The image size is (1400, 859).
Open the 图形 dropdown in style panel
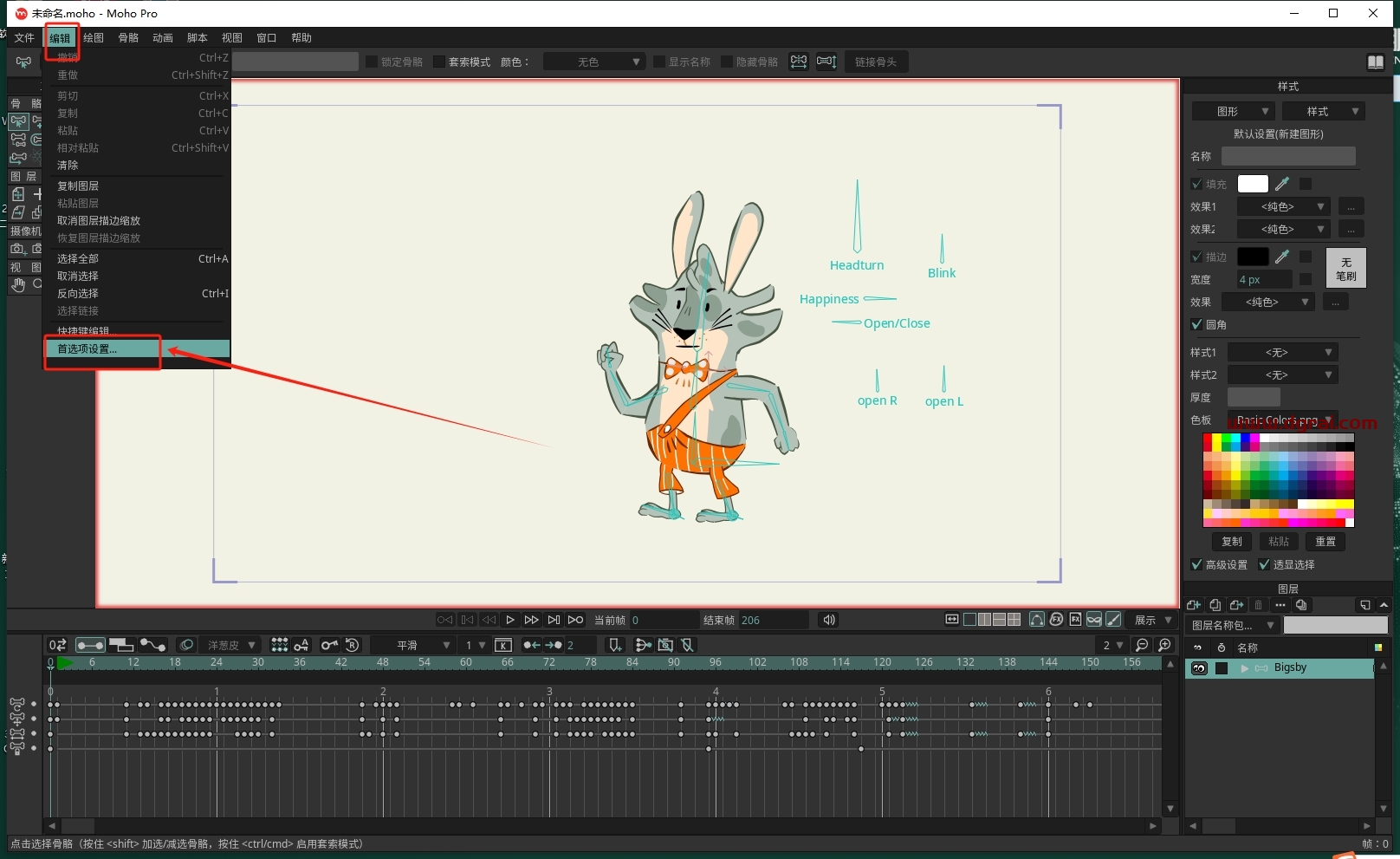pyautogui.click(x=1234, y=111)
